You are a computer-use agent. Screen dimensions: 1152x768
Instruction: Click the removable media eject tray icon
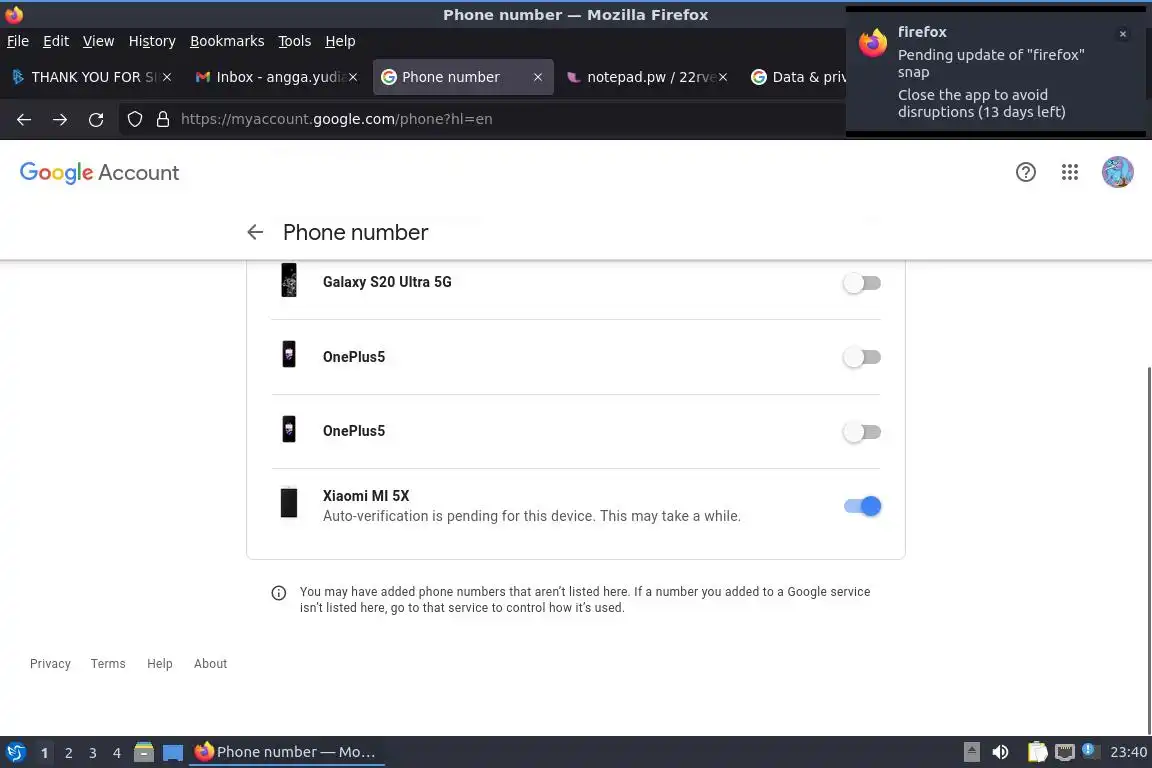click(971, 752)
